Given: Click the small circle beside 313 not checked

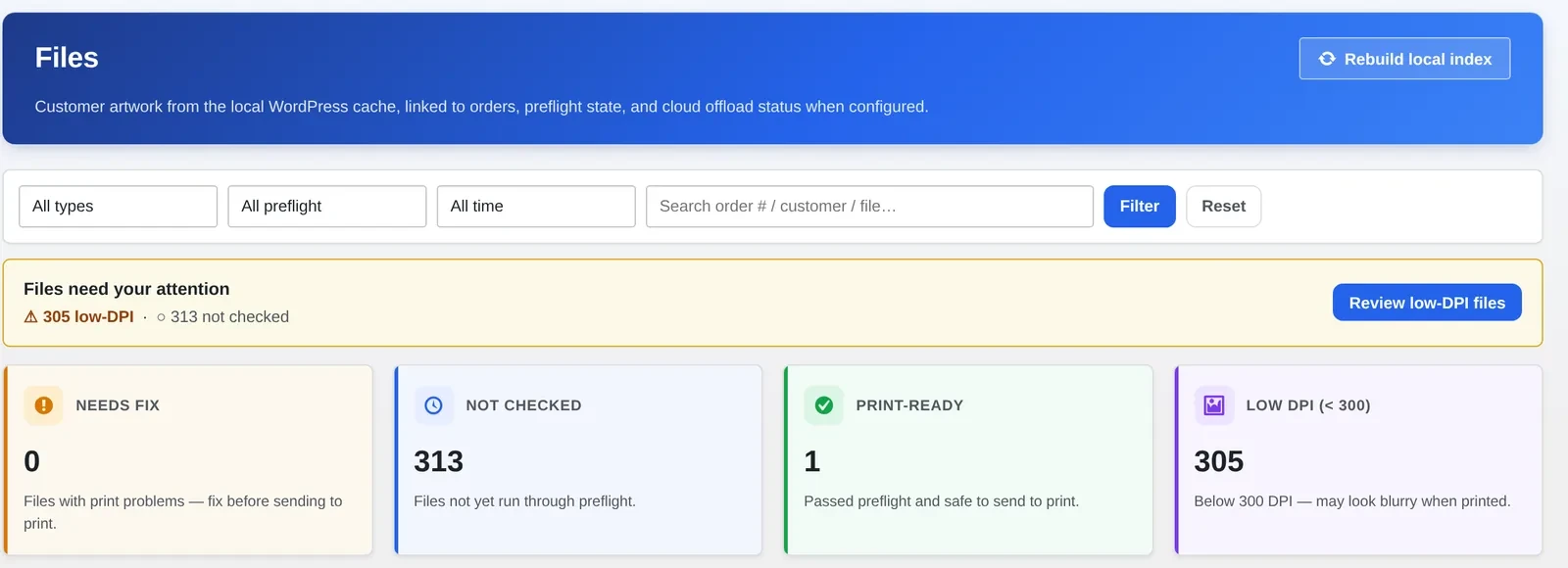Looking at the screenshot, I should 162,317.
